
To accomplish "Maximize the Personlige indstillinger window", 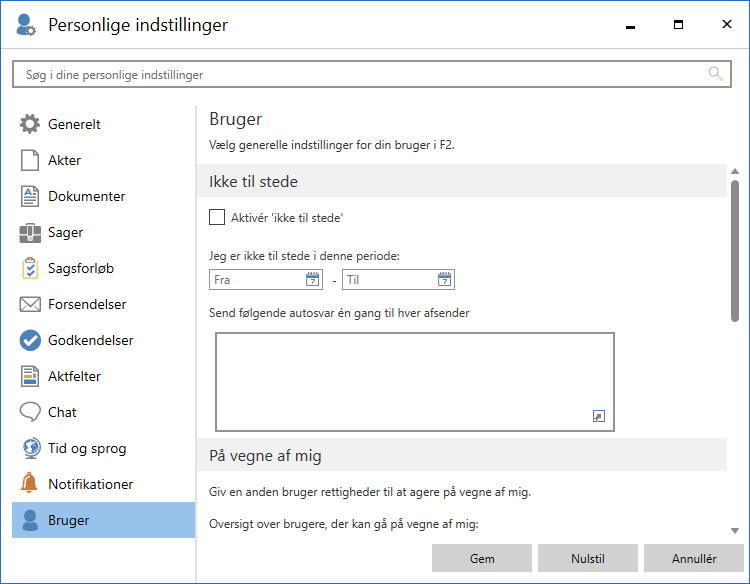I will pyautogui.click(x=678, y=25).
